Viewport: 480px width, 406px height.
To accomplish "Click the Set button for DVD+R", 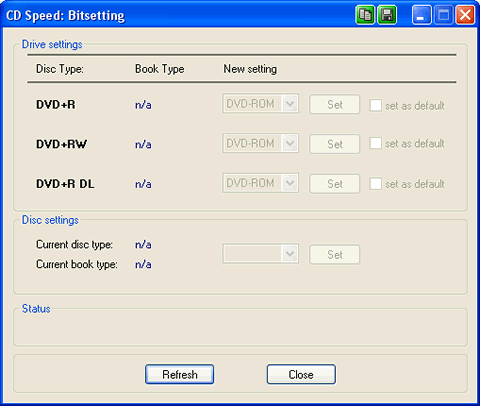I will coord(335,105).
